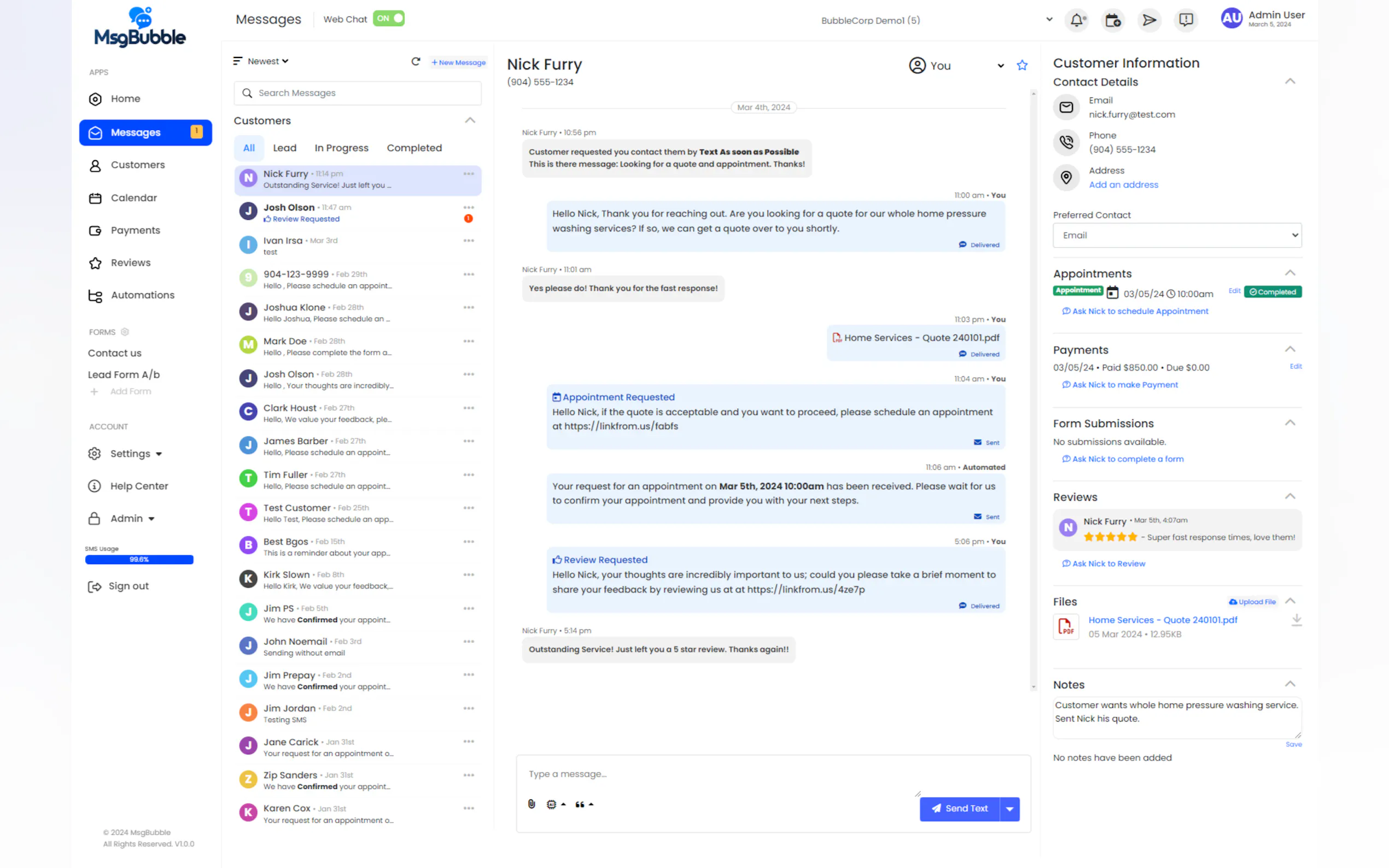Open the Newest sort dropdown
The height and width of the screenshot is (868, 1389).
coord(267,61)
